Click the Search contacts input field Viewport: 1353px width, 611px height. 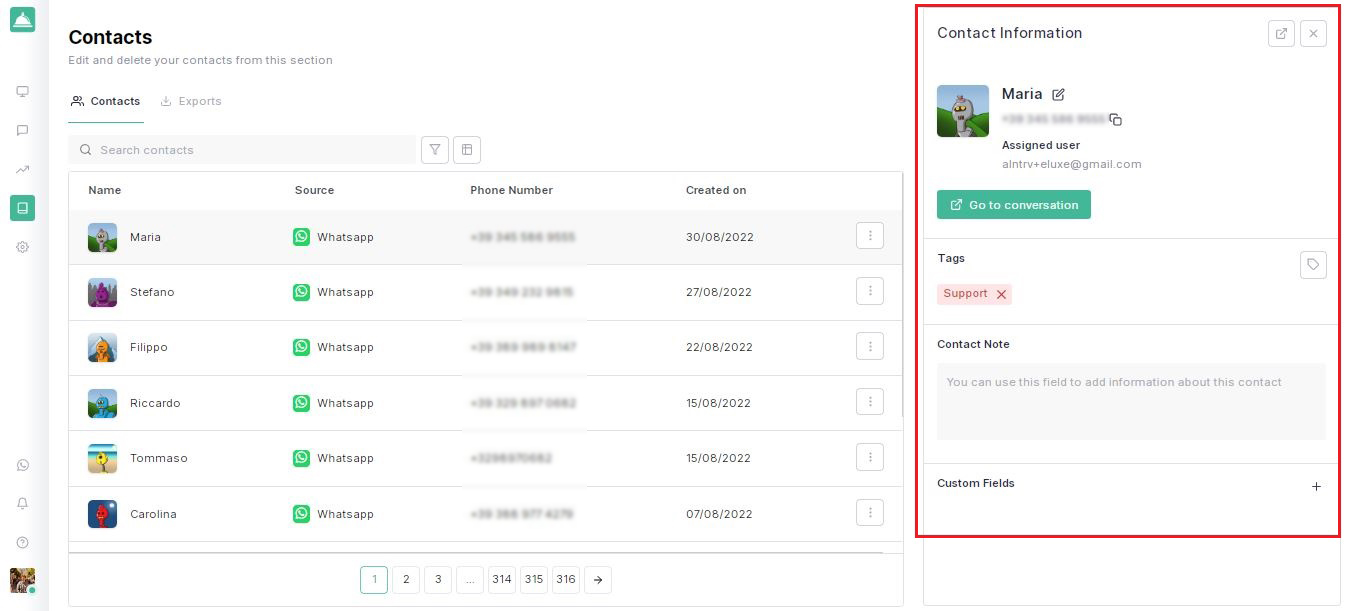pos(250,150)
